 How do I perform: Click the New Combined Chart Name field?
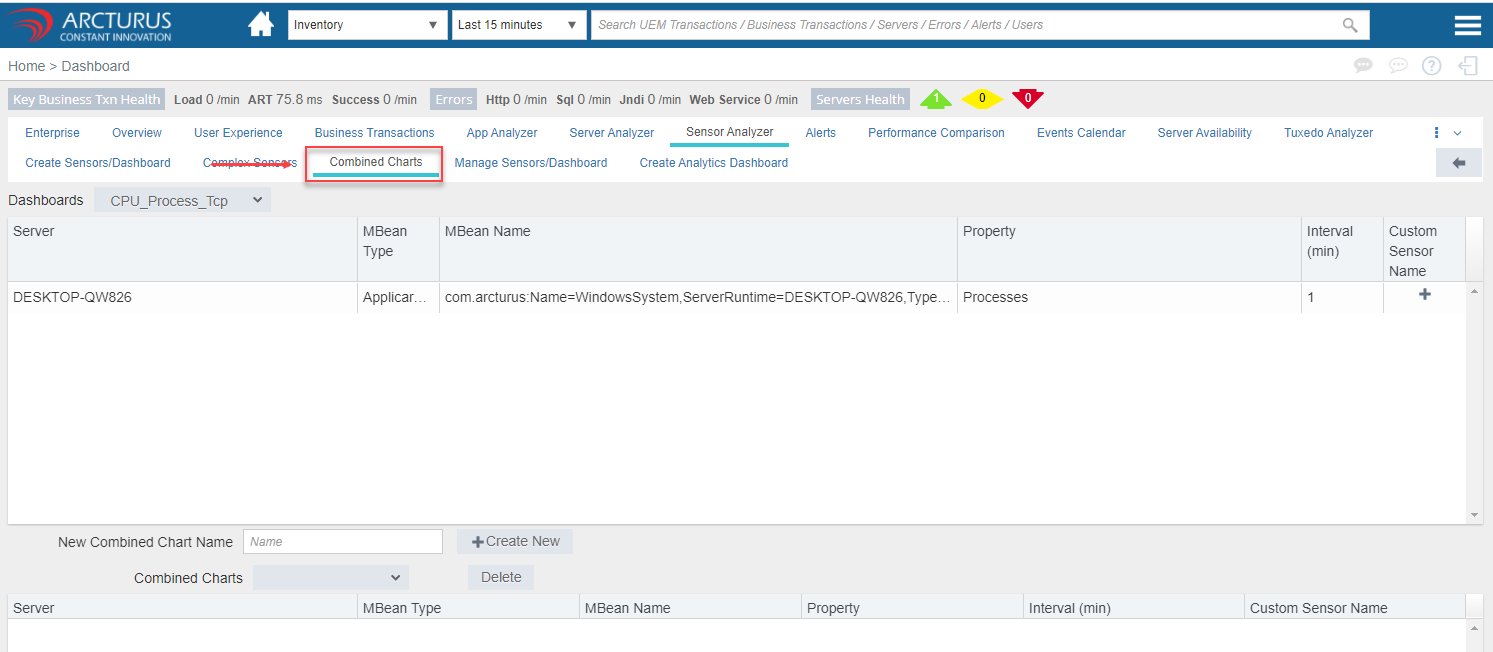point(343,541)
